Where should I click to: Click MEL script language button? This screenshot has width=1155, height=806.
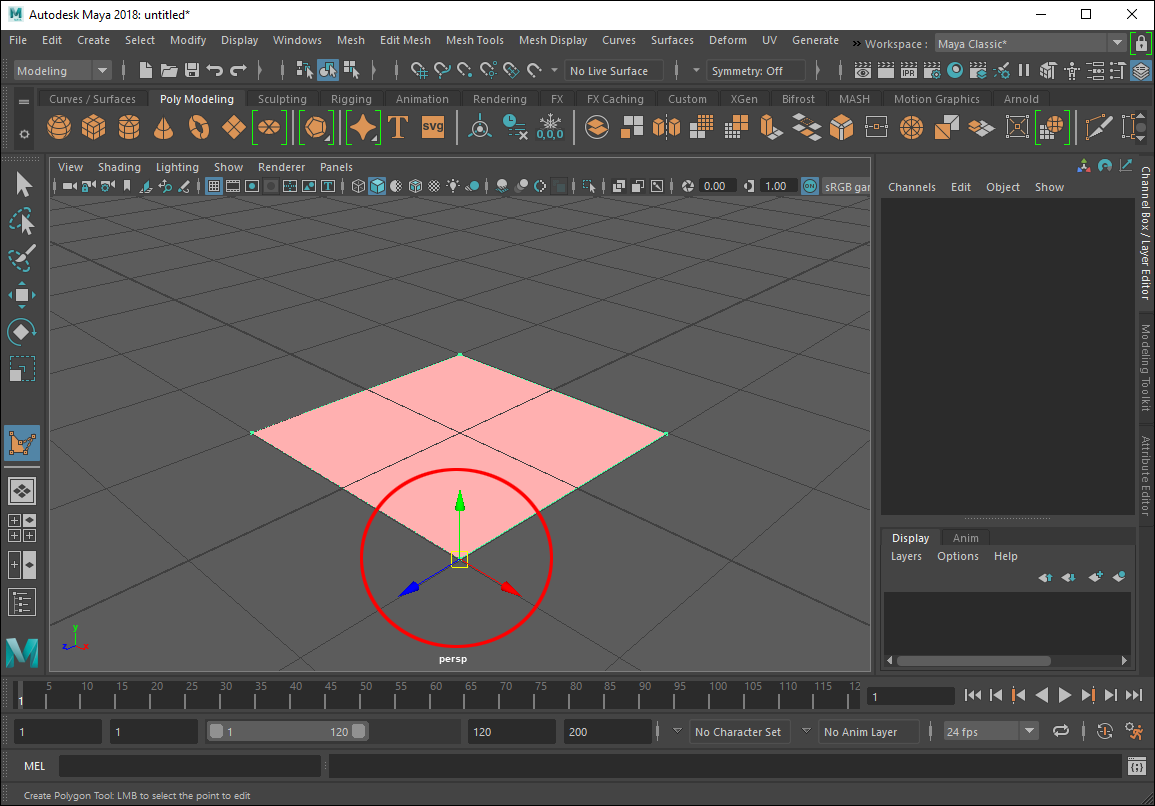(34, 766)
